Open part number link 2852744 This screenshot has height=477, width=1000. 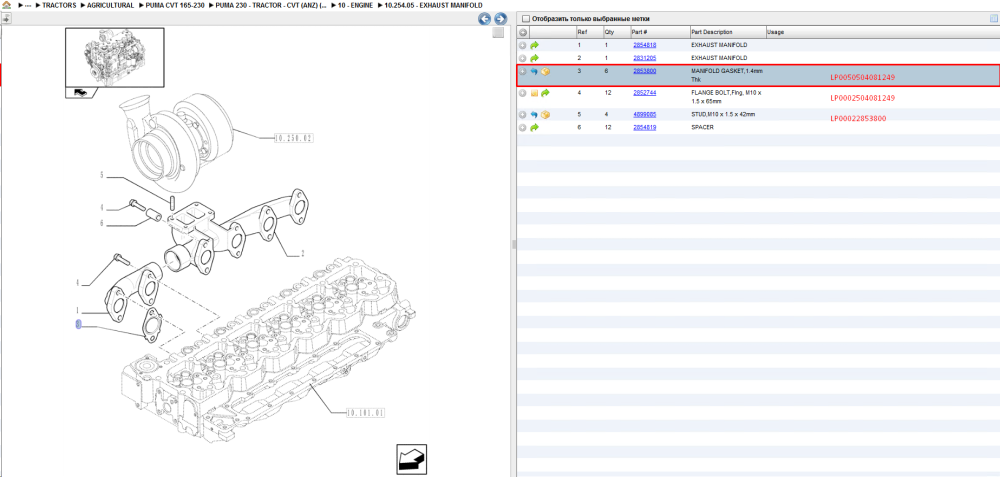point(644,92)
